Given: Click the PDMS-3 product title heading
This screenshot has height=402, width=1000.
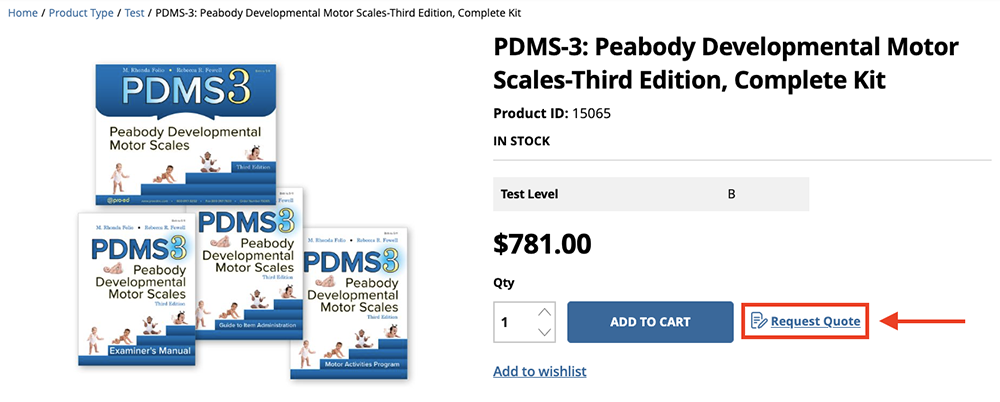Looking at the screenshot, I should click(726, 63).
